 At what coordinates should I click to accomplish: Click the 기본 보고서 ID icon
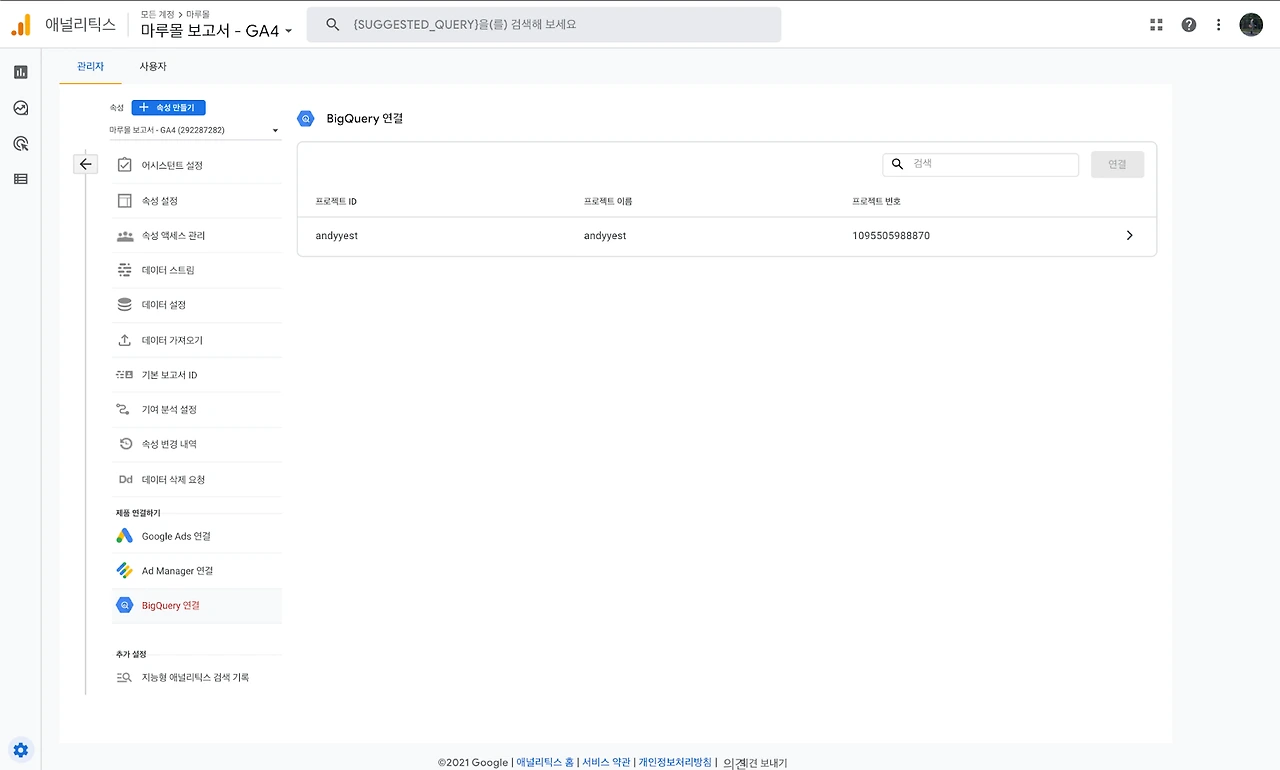(x=125, y=375)
